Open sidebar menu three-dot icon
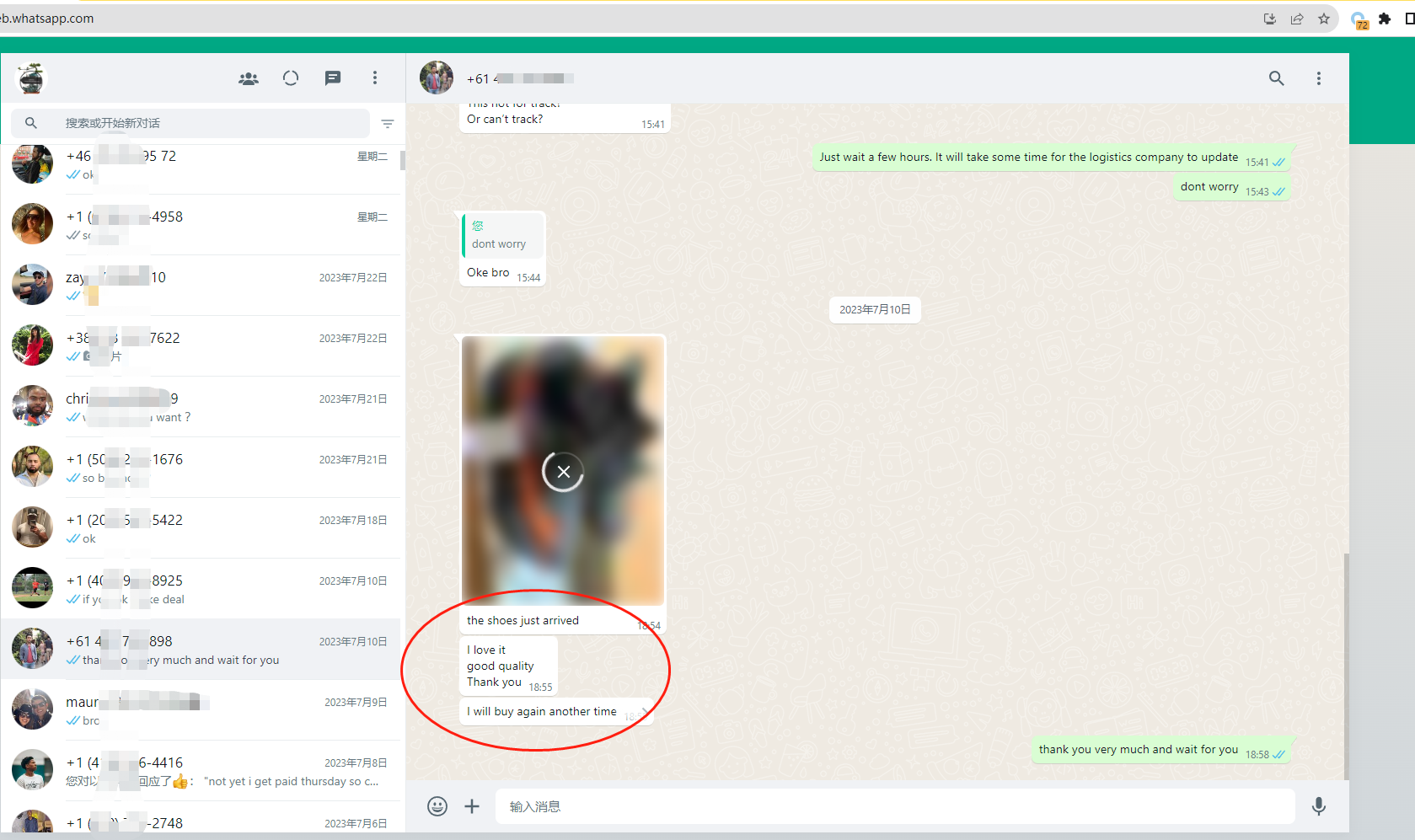 375,78
